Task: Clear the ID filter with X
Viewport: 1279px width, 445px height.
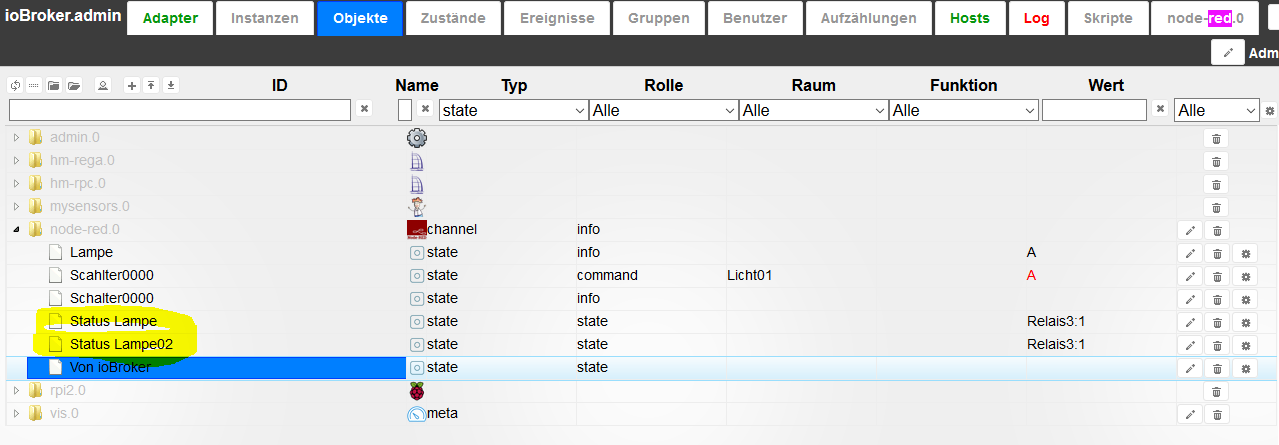Action: (364, 108)
